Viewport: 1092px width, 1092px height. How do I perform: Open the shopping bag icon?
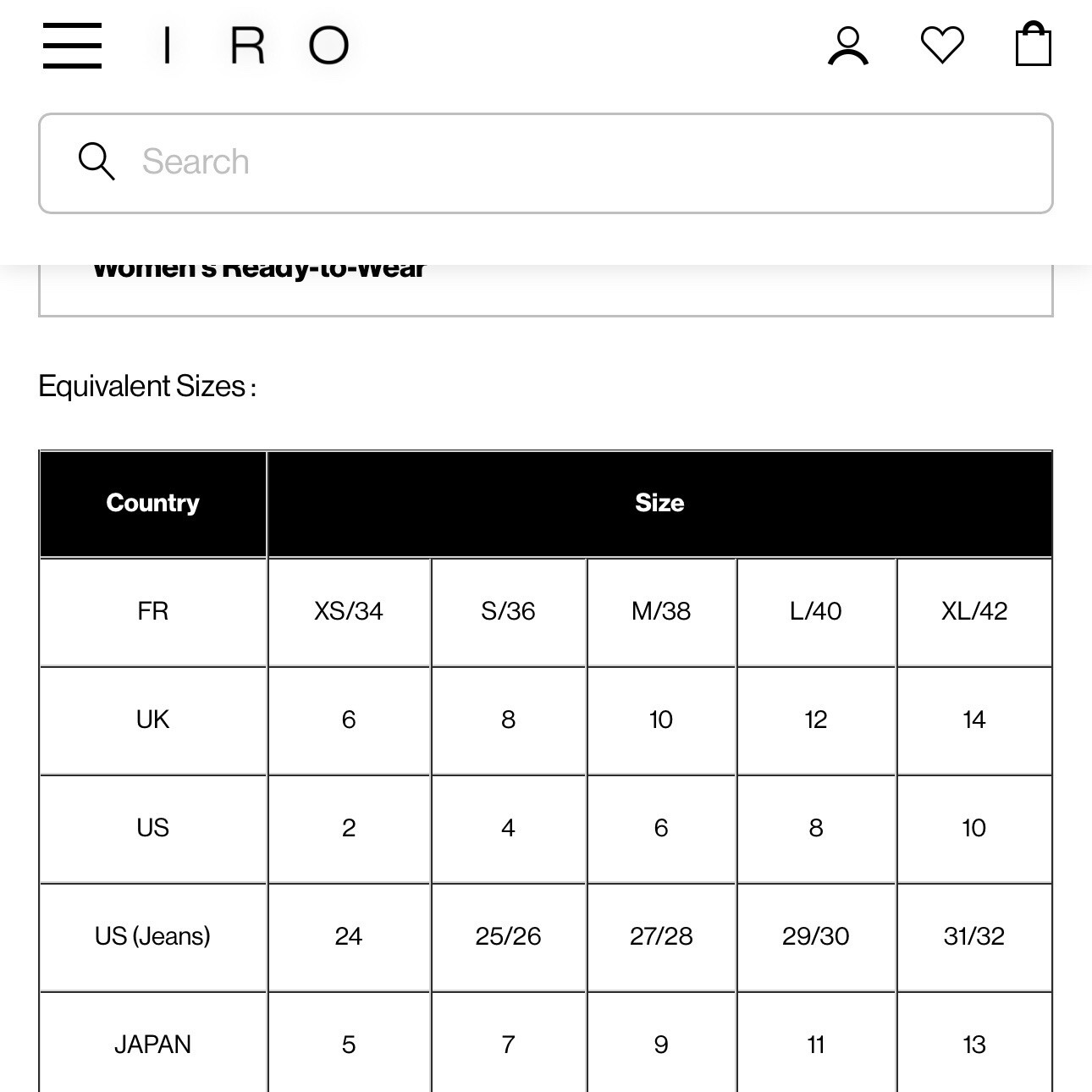(x=1034, y=44)
